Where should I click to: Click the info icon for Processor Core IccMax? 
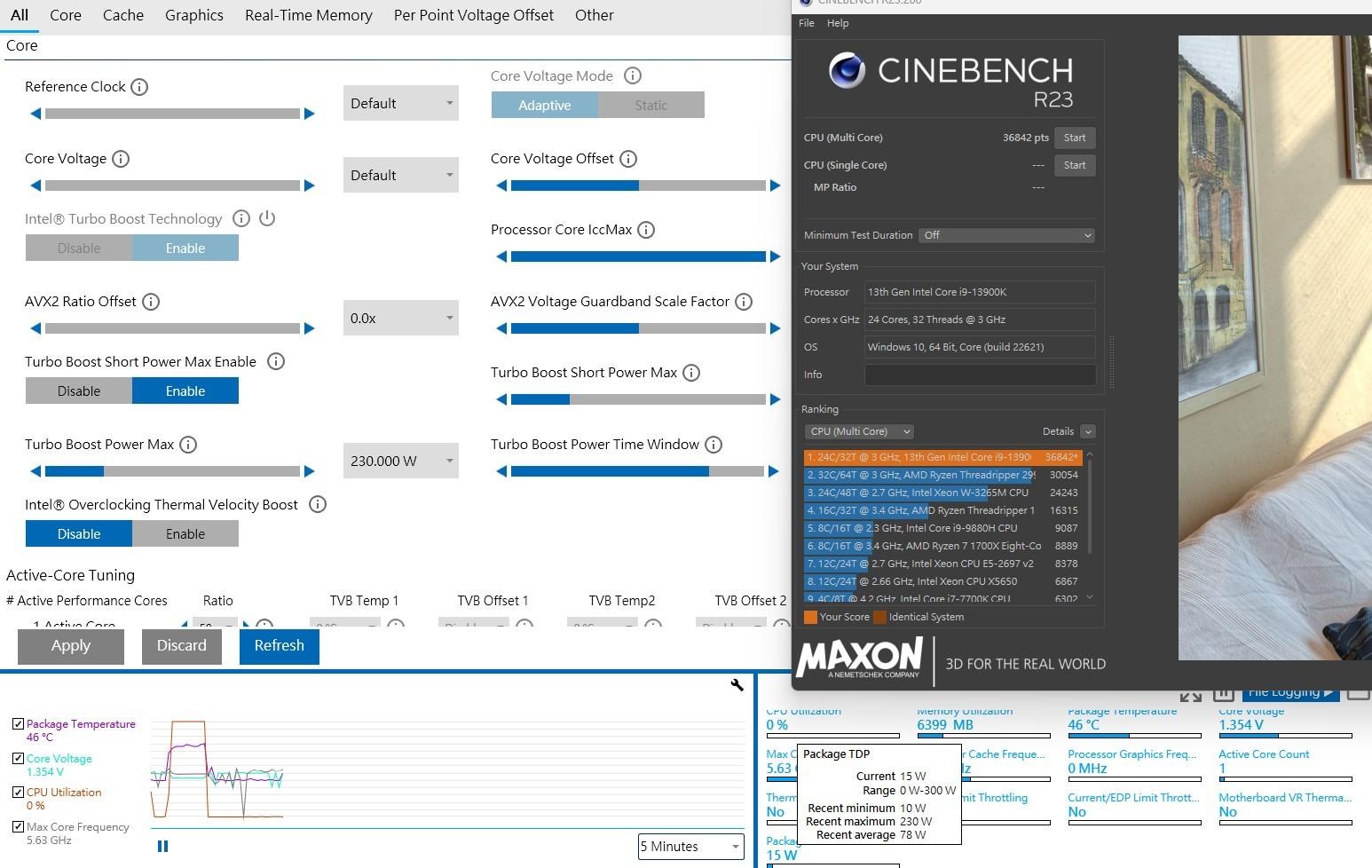[x=646, y=230]
